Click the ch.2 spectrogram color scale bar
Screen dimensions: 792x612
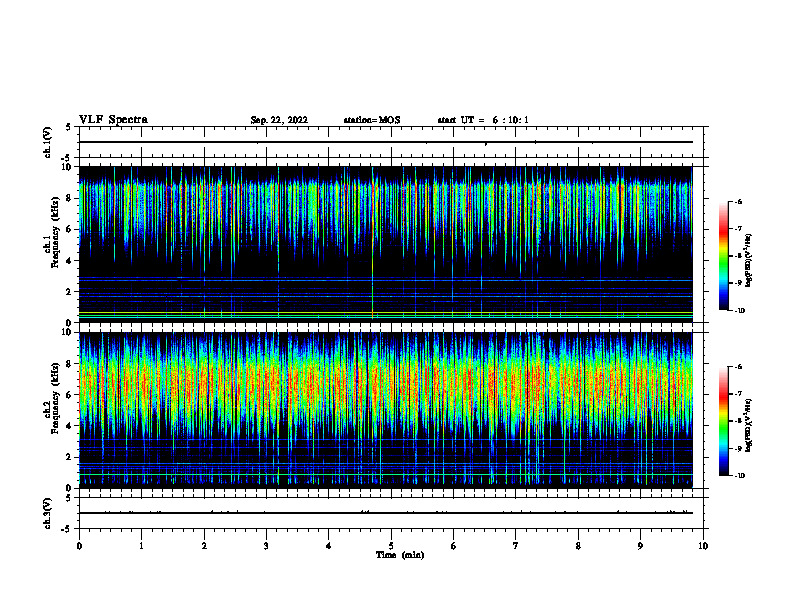click(724, 421)
